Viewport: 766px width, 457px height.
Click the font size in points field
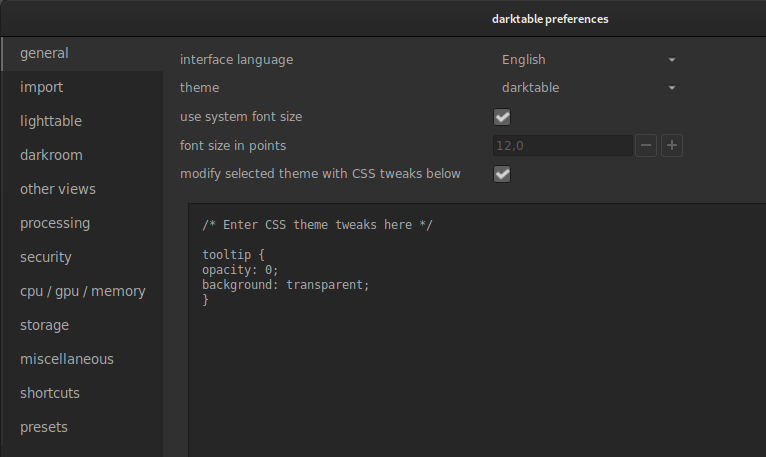coord(563,146)
